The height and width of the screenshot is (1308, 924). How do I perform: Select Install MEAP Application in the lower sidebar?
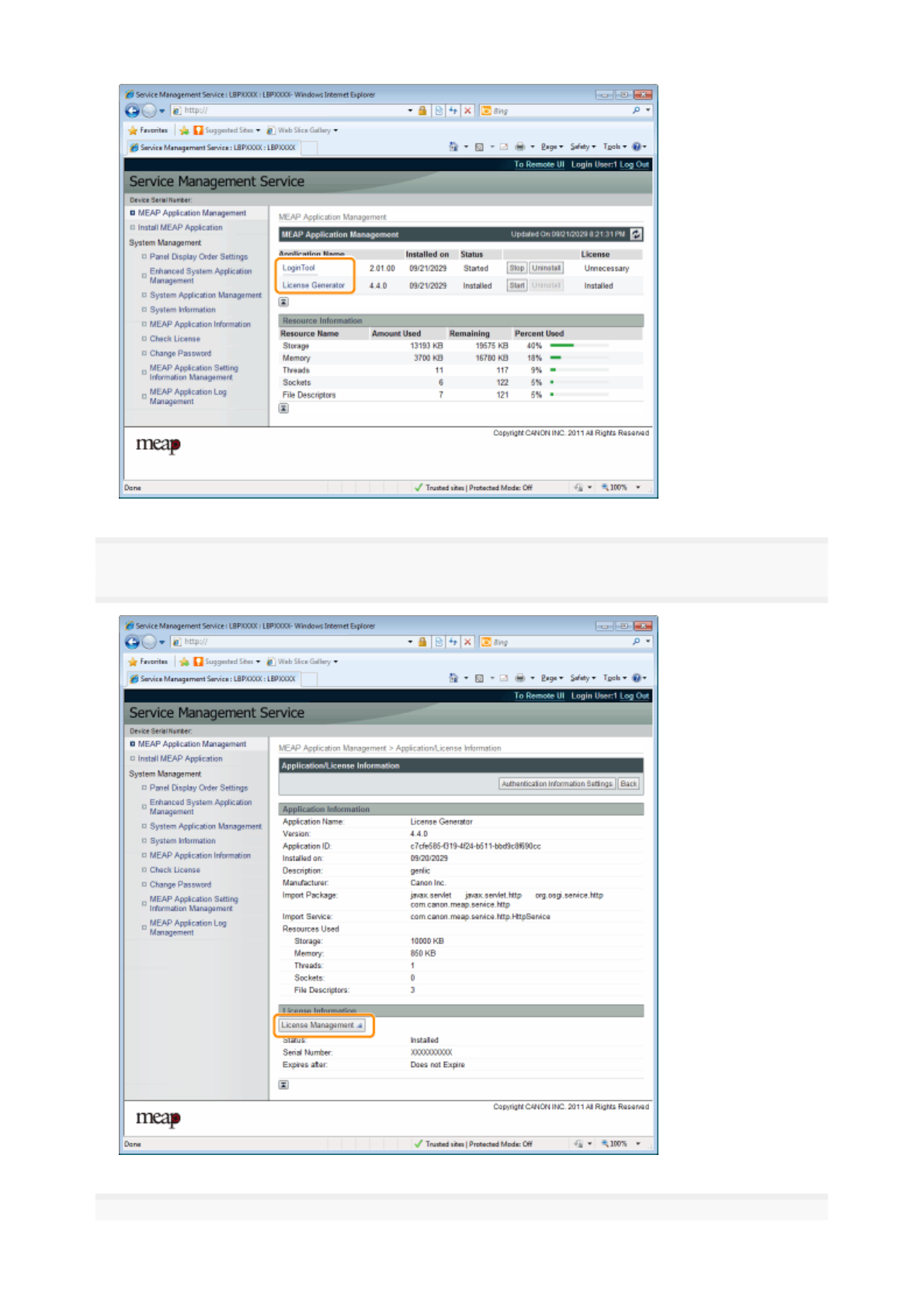(x=180, y=759)
